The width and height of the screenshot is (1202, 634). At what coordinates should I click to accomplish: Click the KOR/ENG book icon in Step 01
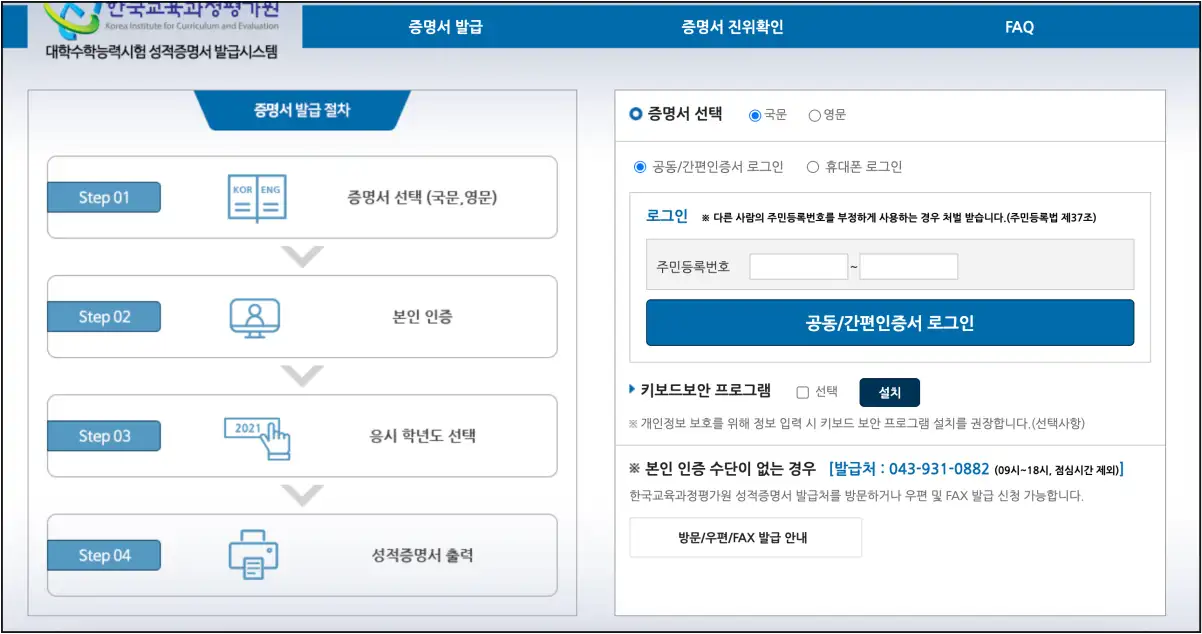pos(257,198)
